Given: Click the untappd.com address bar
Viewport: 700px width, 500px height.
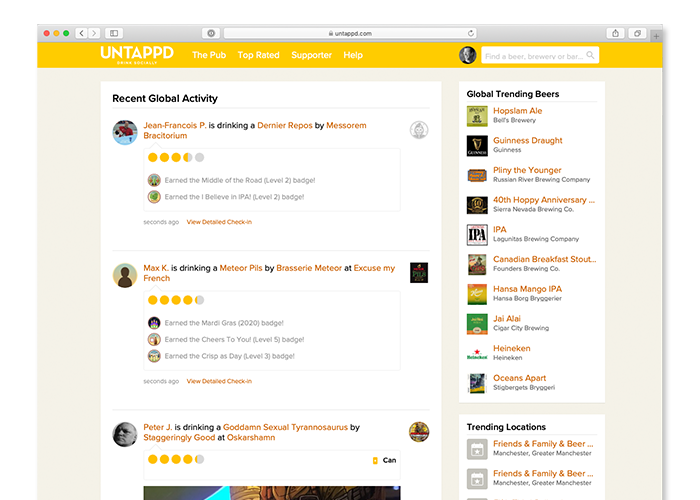Looking at the screenshot, I should (350, 33).
